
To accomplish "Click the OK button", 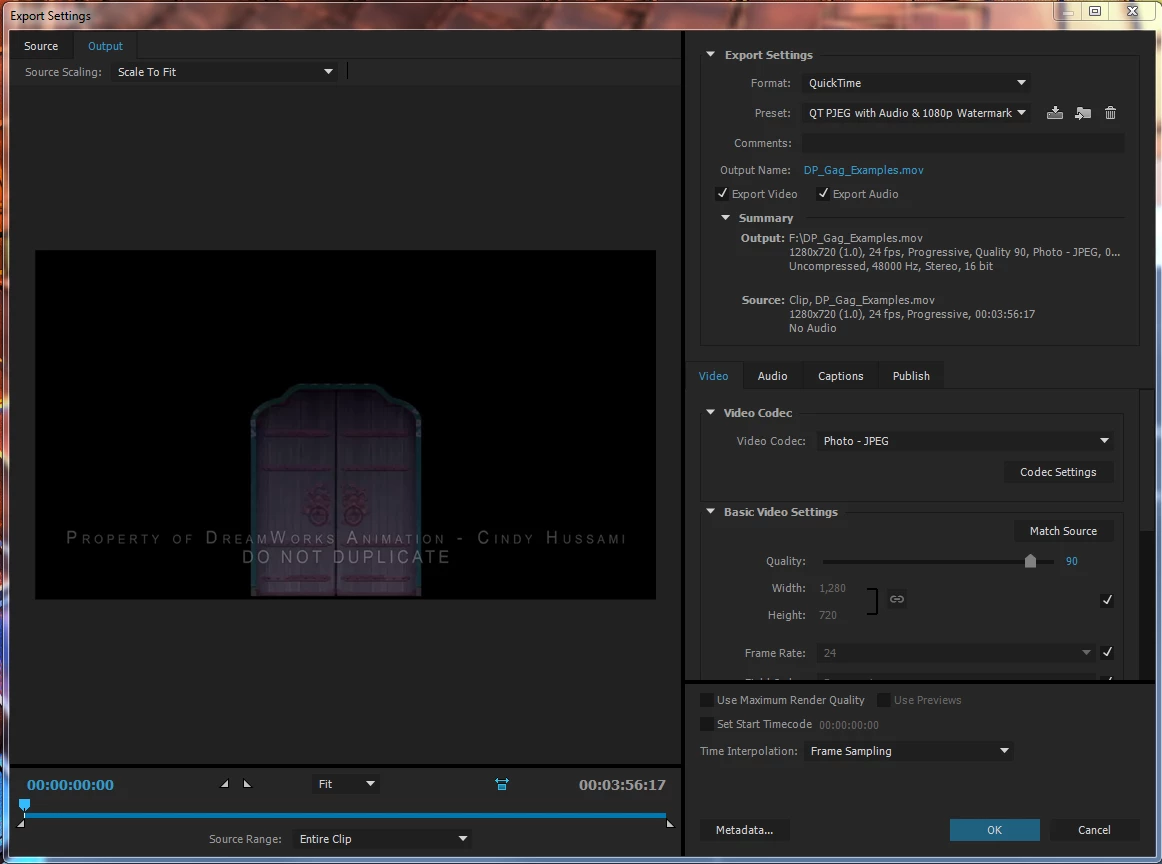I will pyautogui.click(x=995, y=830).
